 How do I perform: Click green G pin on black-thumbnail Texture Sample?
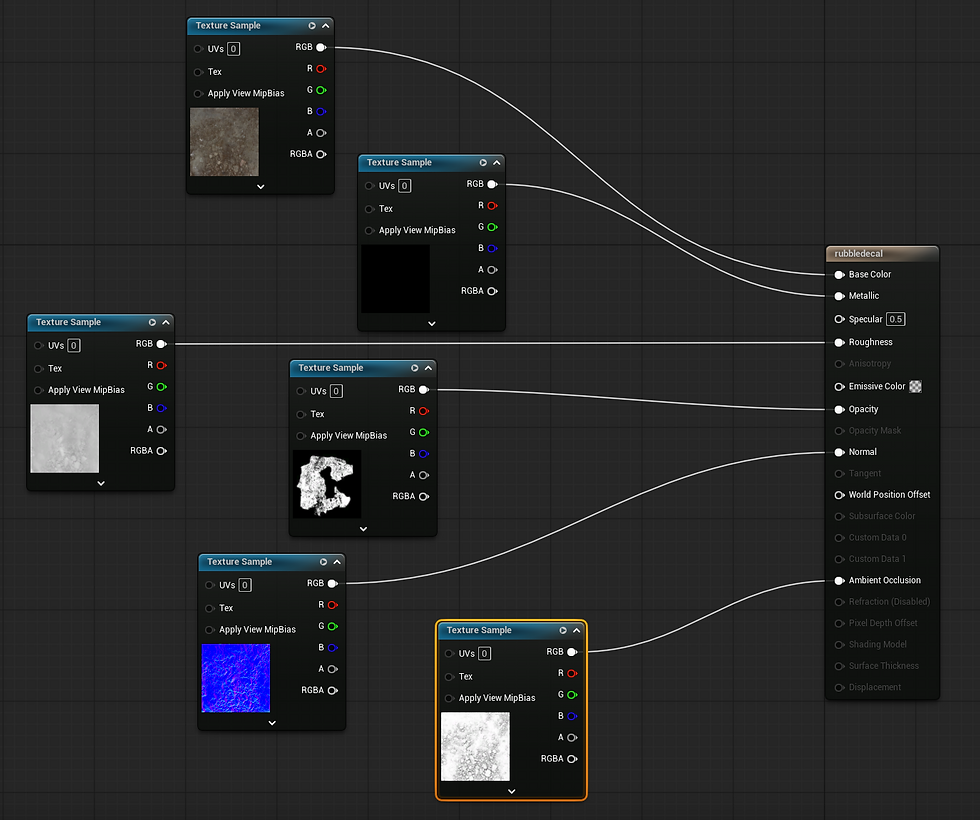492,227
